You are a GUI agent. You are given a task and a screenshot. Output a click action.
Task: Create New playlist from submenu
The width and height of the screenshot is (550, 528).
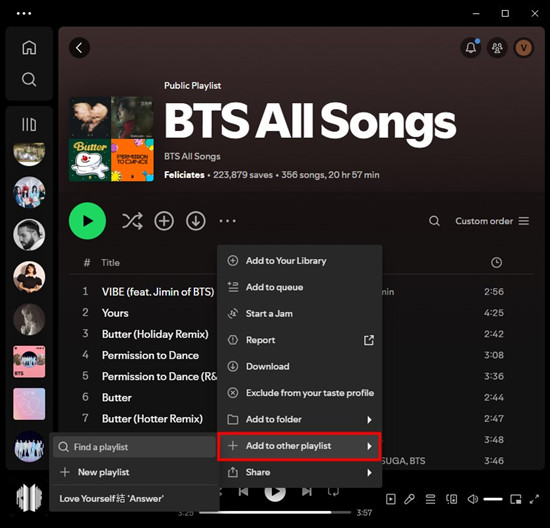[134, 472]
